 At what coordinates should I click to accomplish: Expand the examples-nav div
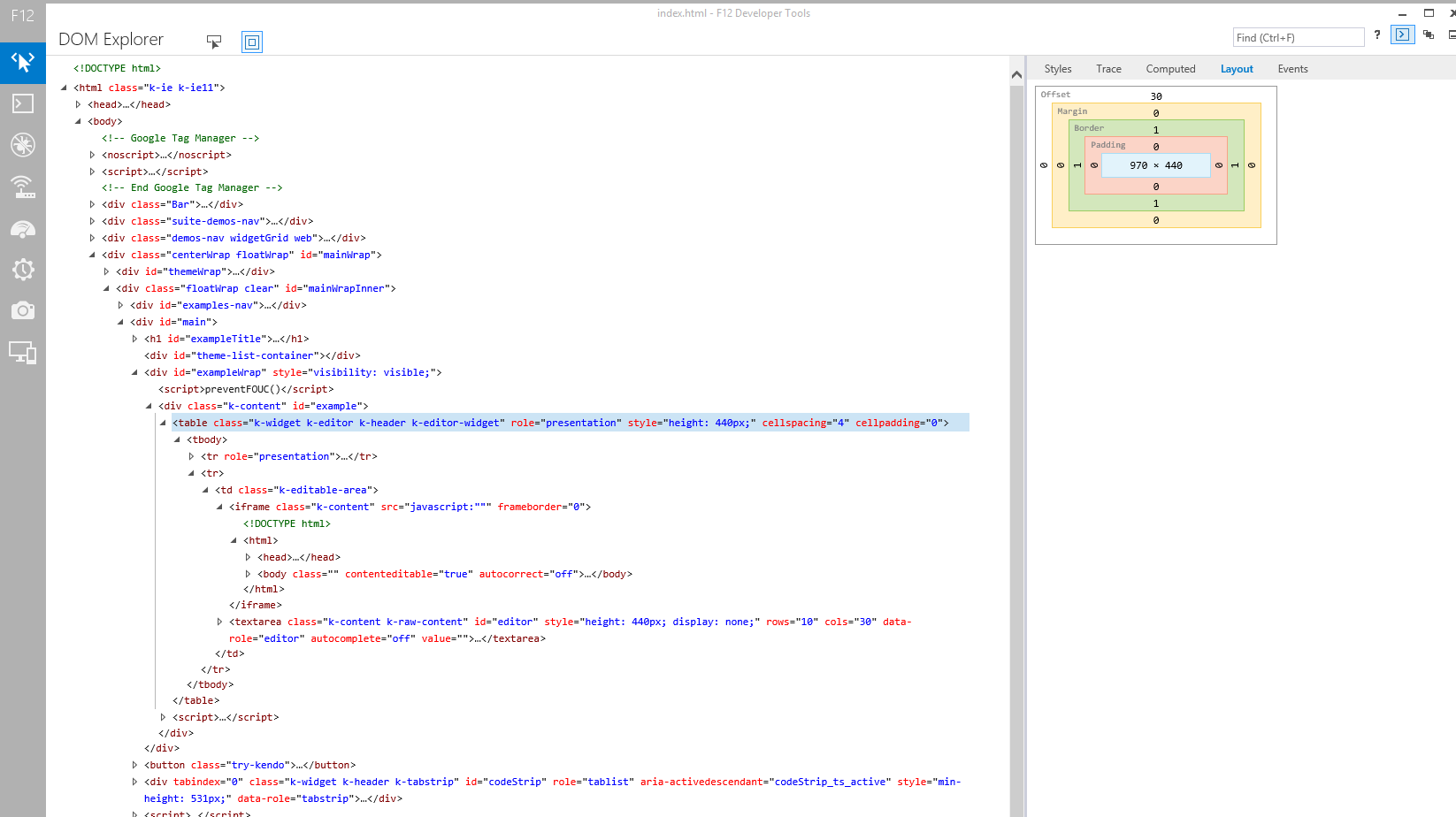[120, 305]
